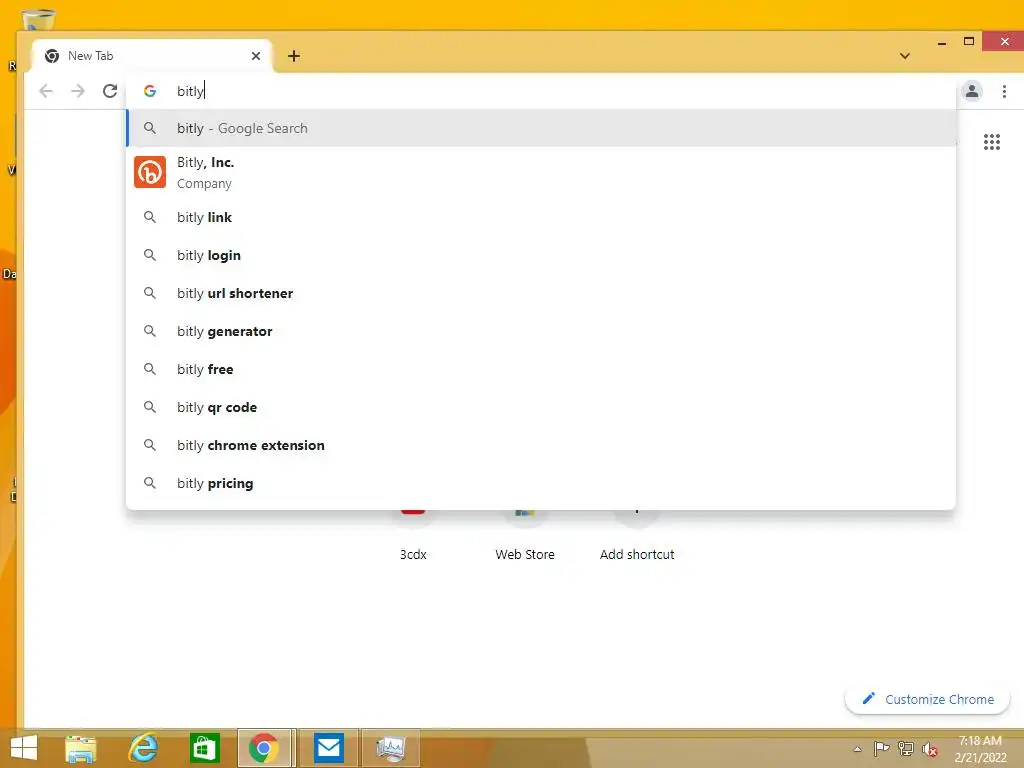Select the 'bitly pricing' suggestion

pos(541,483)
